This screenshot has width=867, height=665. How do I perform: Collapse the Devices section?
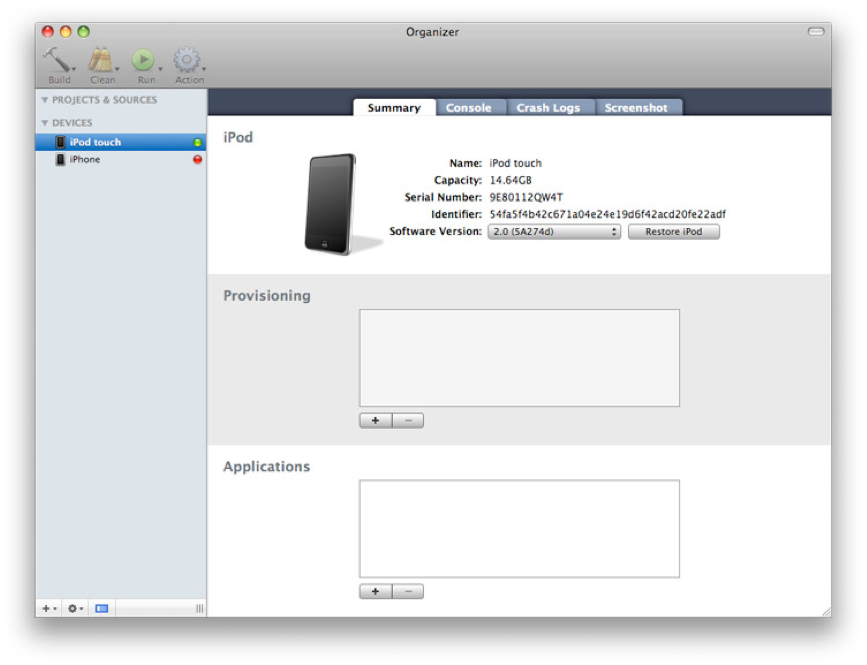point(45,123)
